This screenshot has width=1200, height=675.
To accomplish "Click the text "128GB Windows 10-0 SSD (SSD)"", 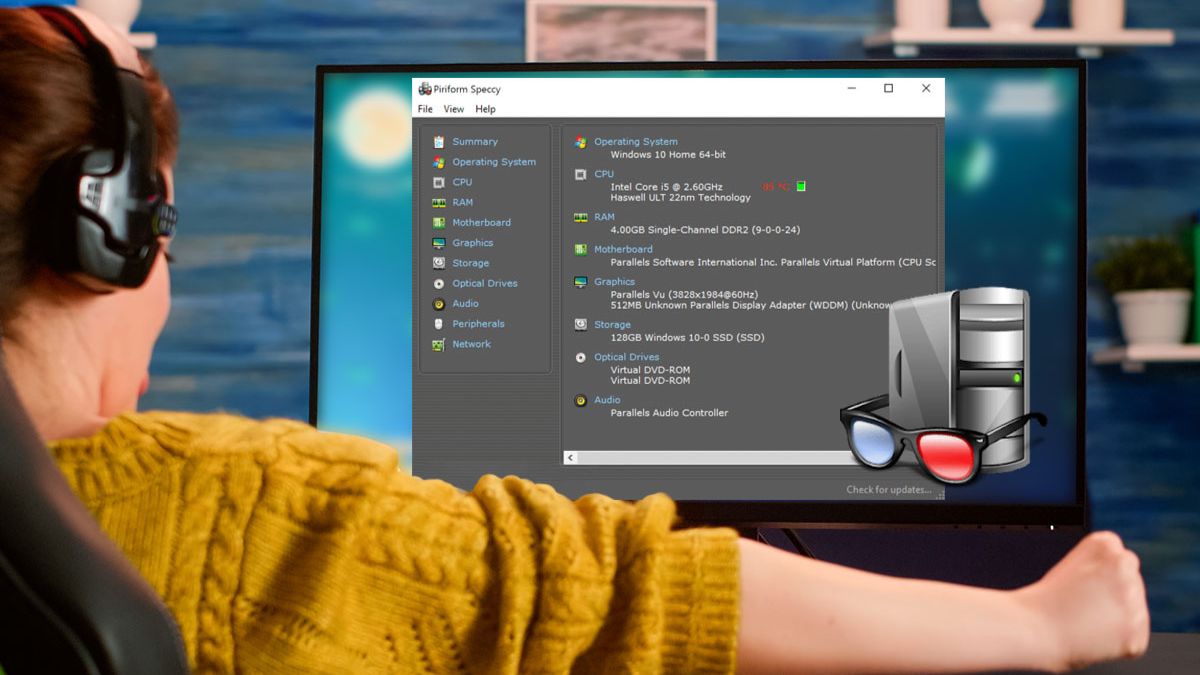I will [687, 337].
